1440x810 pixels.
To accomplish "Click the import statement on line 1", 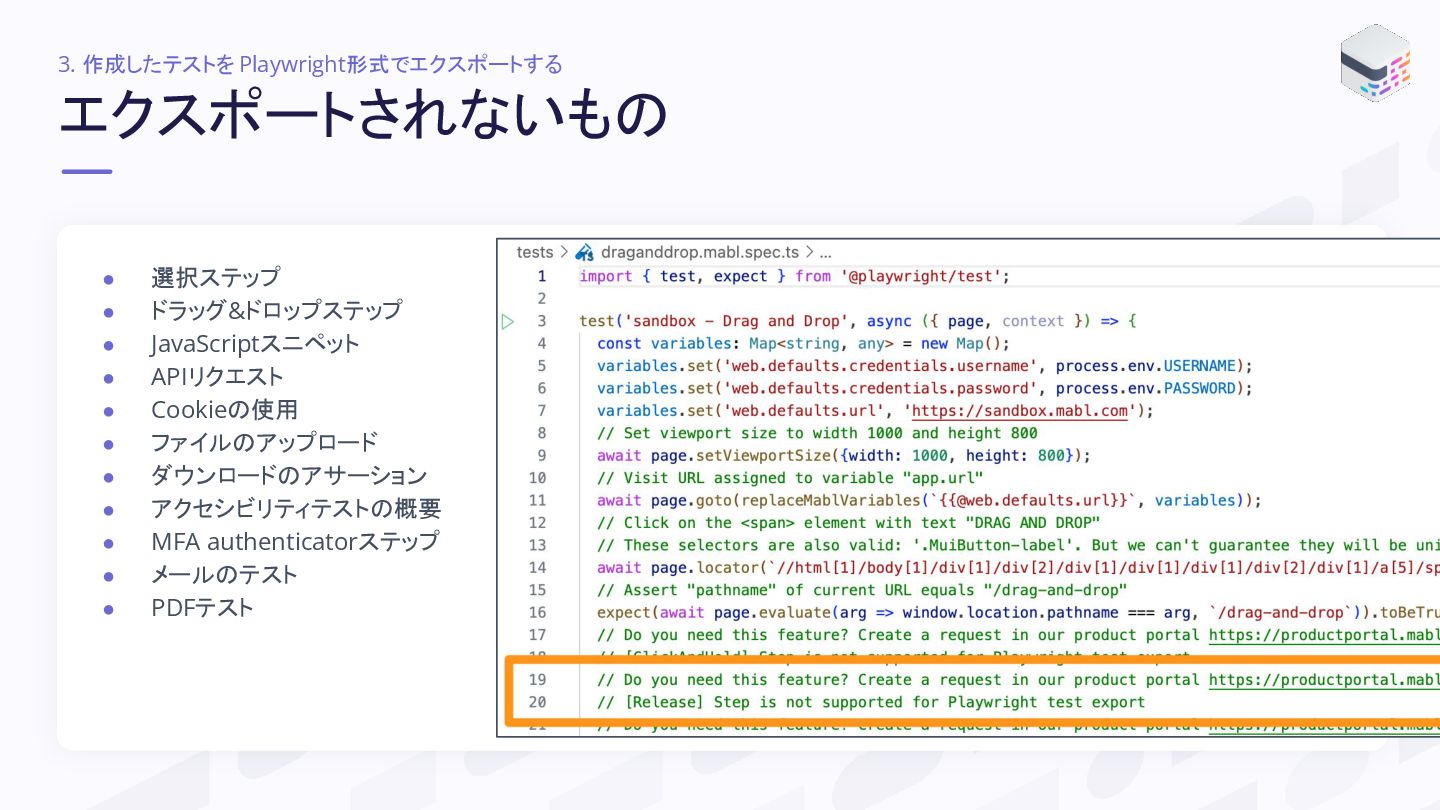I will tap(795, 276).
